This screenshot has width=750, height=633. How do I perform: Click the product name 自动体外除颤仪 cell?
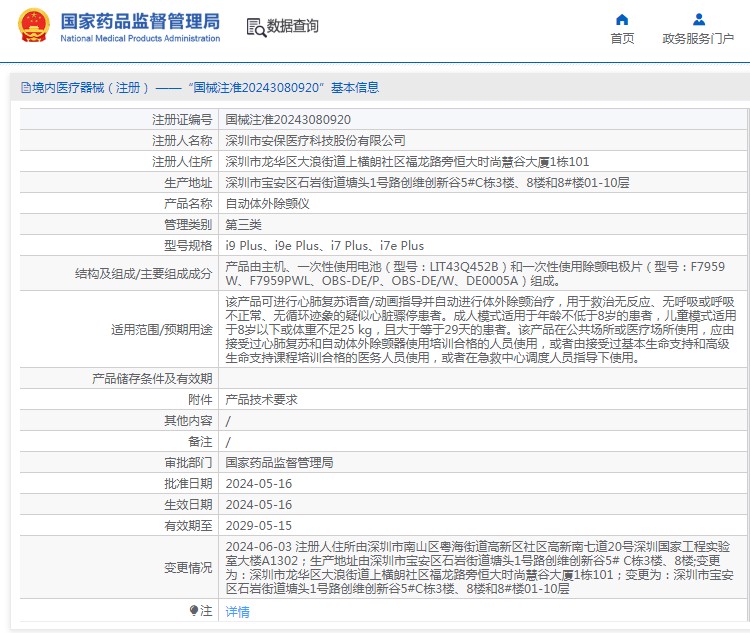[x=267, y=203]
